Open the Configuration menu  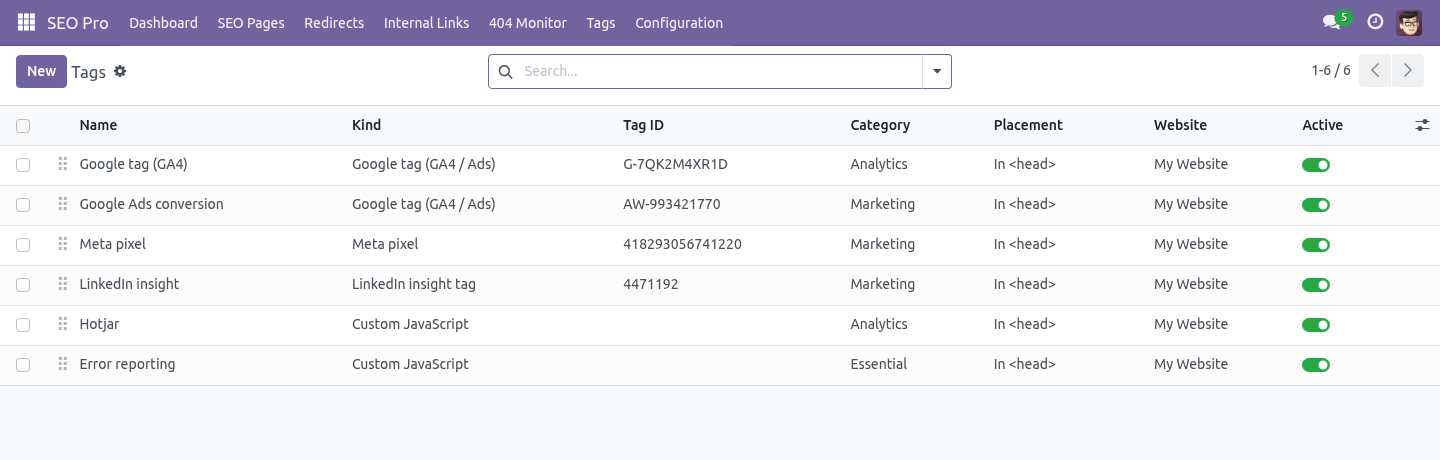coord(679,22)
